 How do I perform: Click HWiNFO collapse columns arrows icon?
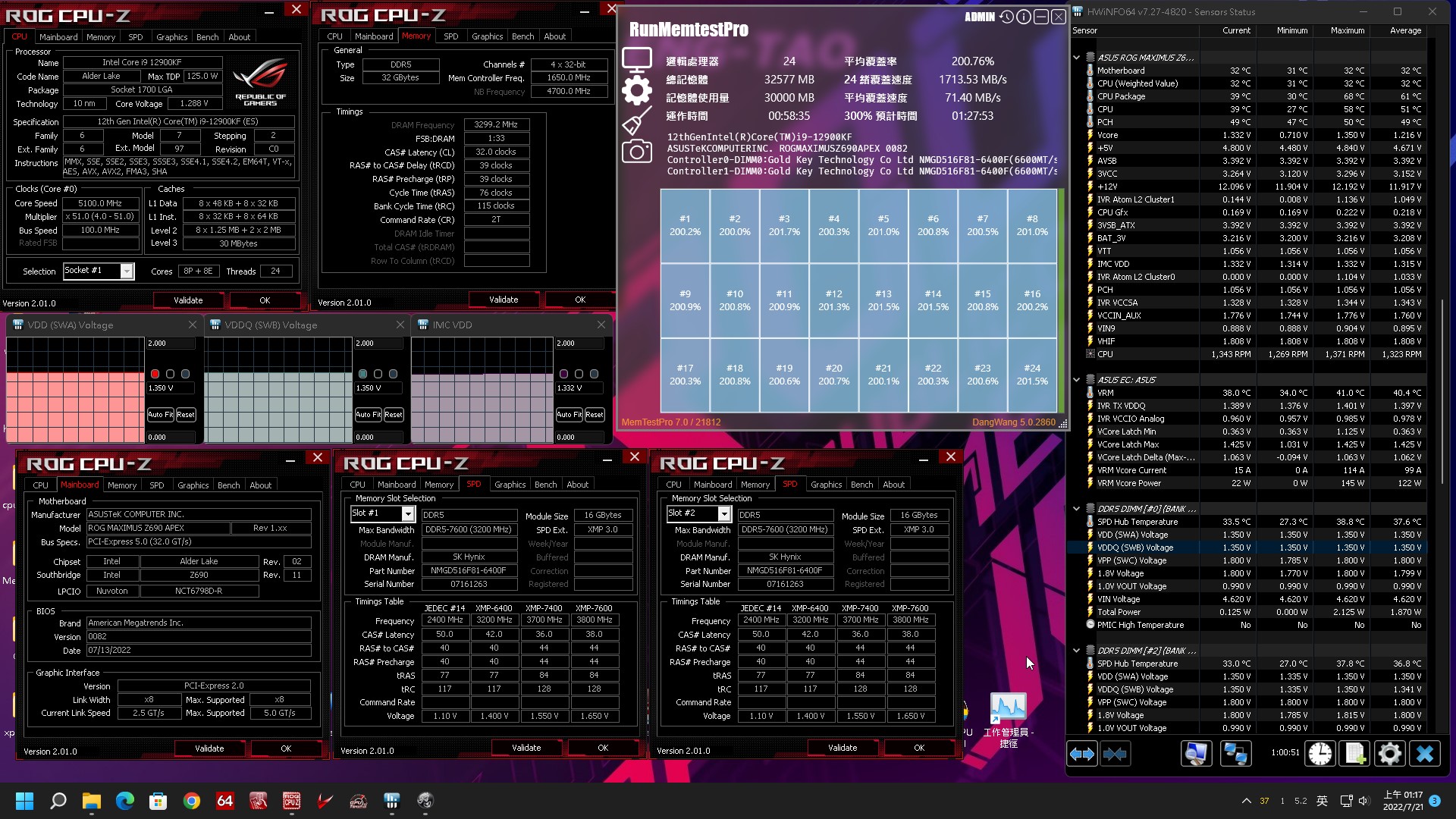click(1115, 754)
